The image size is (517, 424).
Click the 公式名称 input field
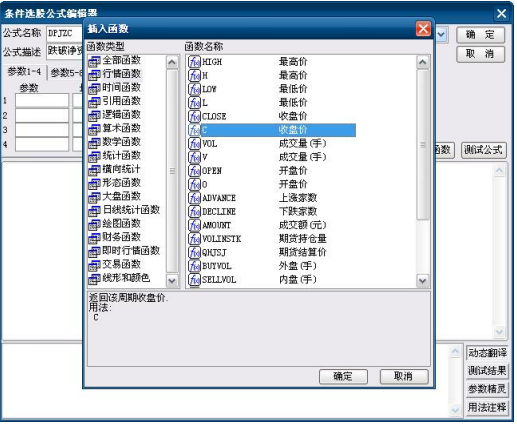point(65,34)
